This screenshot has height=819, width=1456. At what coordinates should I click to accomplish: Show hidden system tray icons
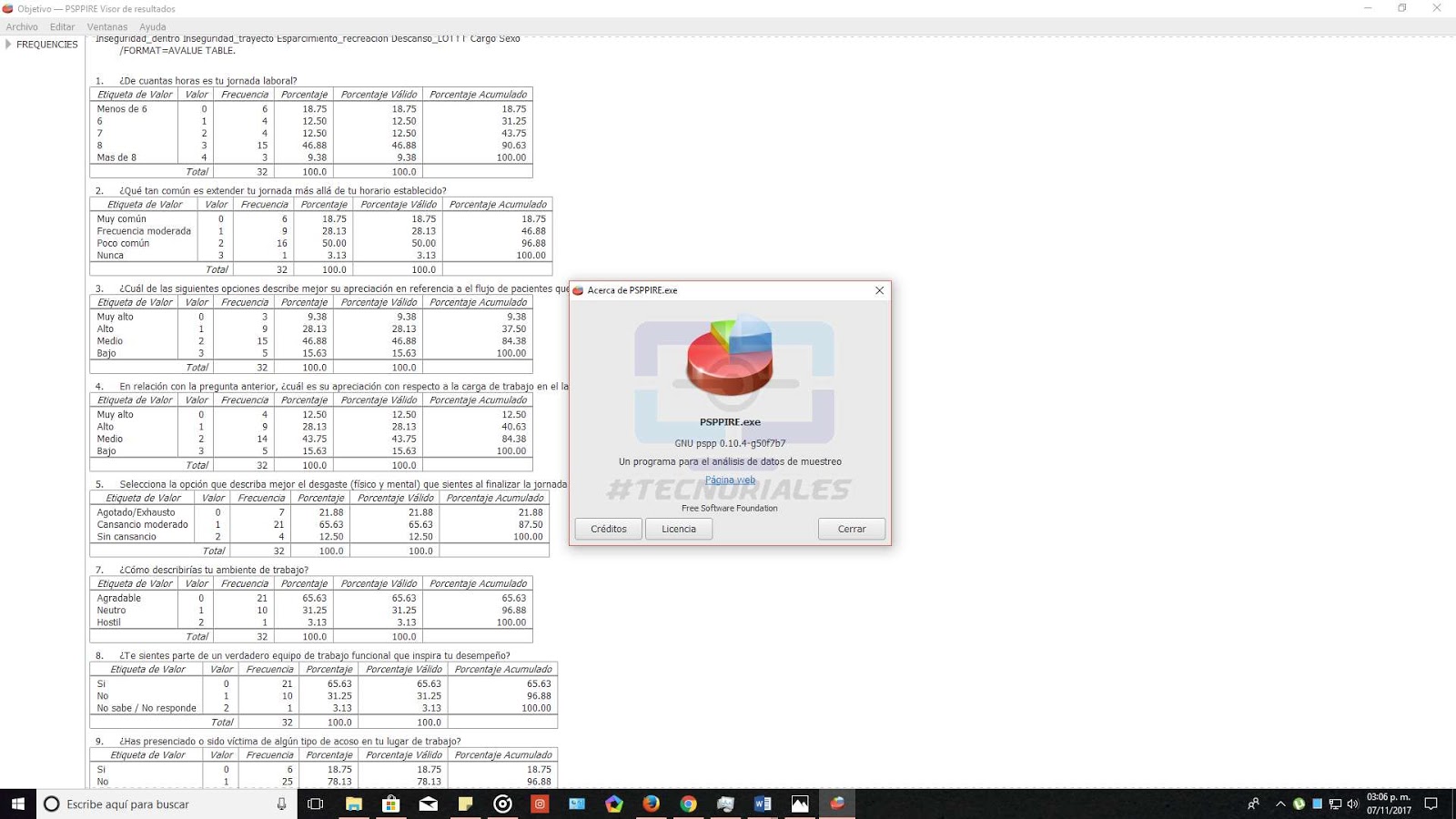(1280, 804)
